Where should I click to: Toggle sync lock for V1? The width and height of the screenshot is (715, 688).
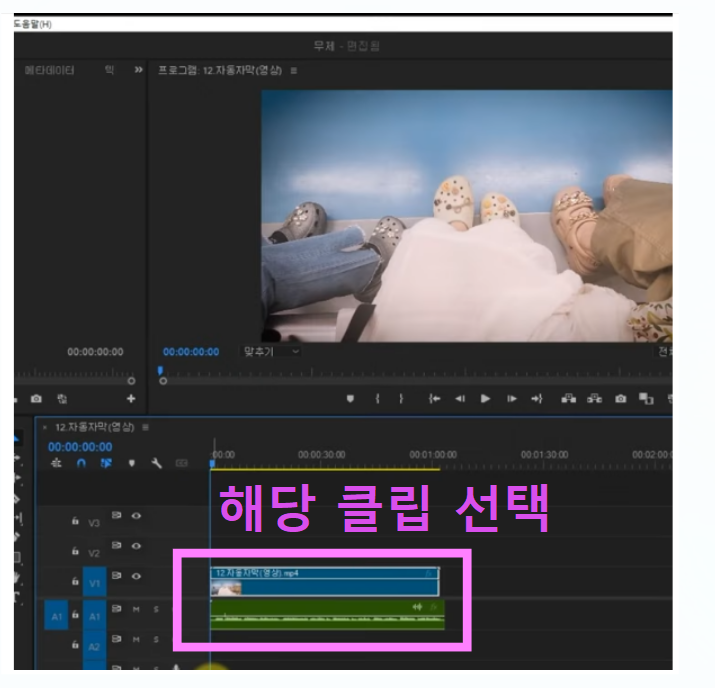tap(117, 575)
